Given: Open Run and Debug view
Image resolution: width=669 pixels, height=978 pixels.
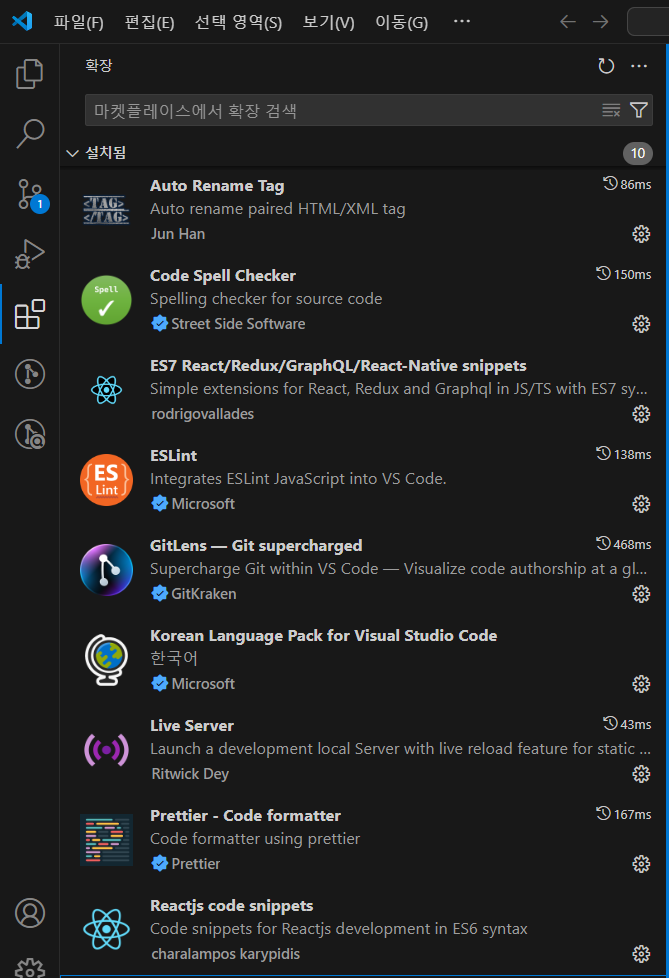Looking at the screenshot, I should coord(29,254).
